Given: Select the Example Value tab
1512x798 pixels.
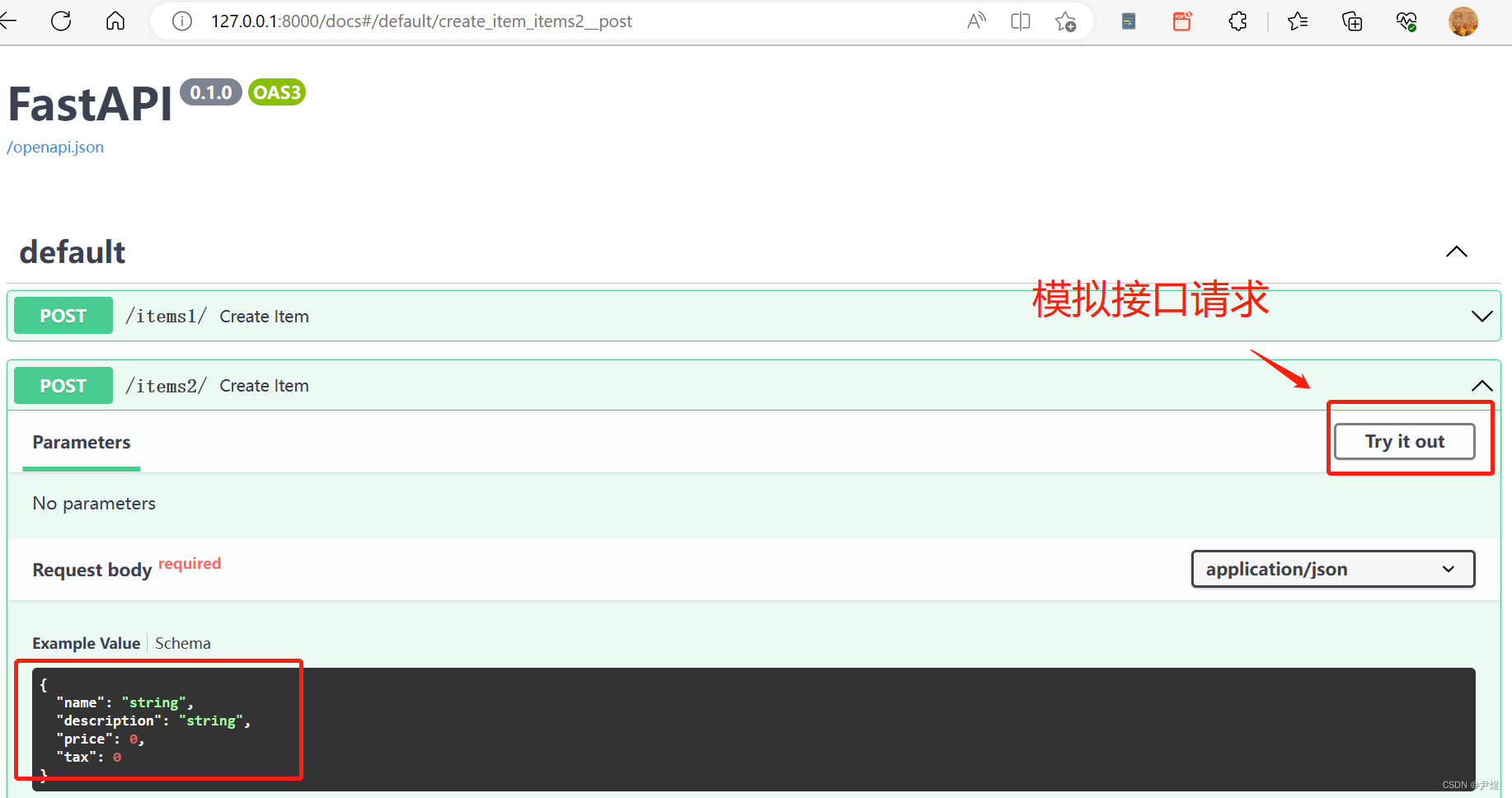Looking at the screenshot, I should [x=86, y=643].
